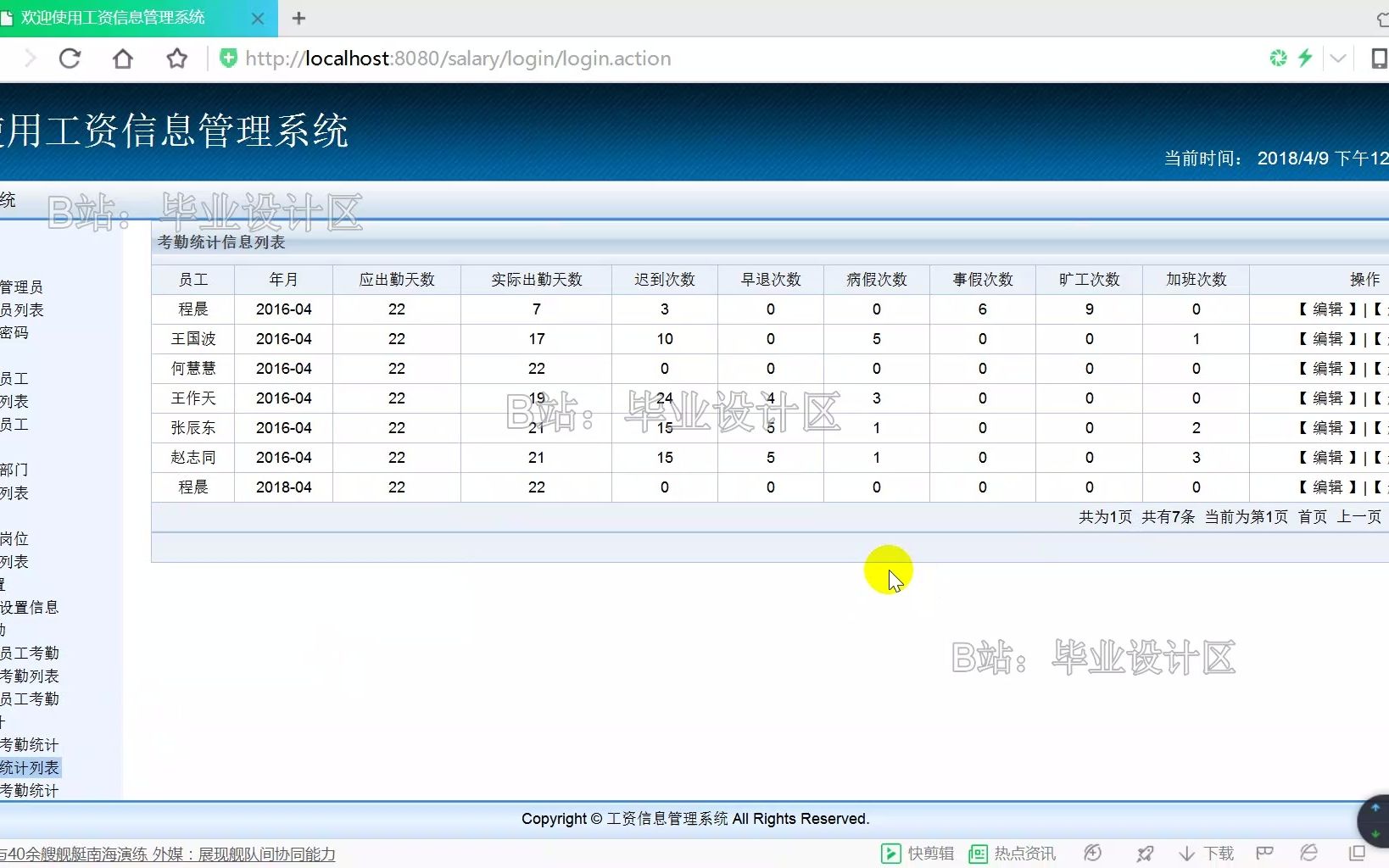
Task: Click employee name 王作天 in table
Action: tap(193, 398)
